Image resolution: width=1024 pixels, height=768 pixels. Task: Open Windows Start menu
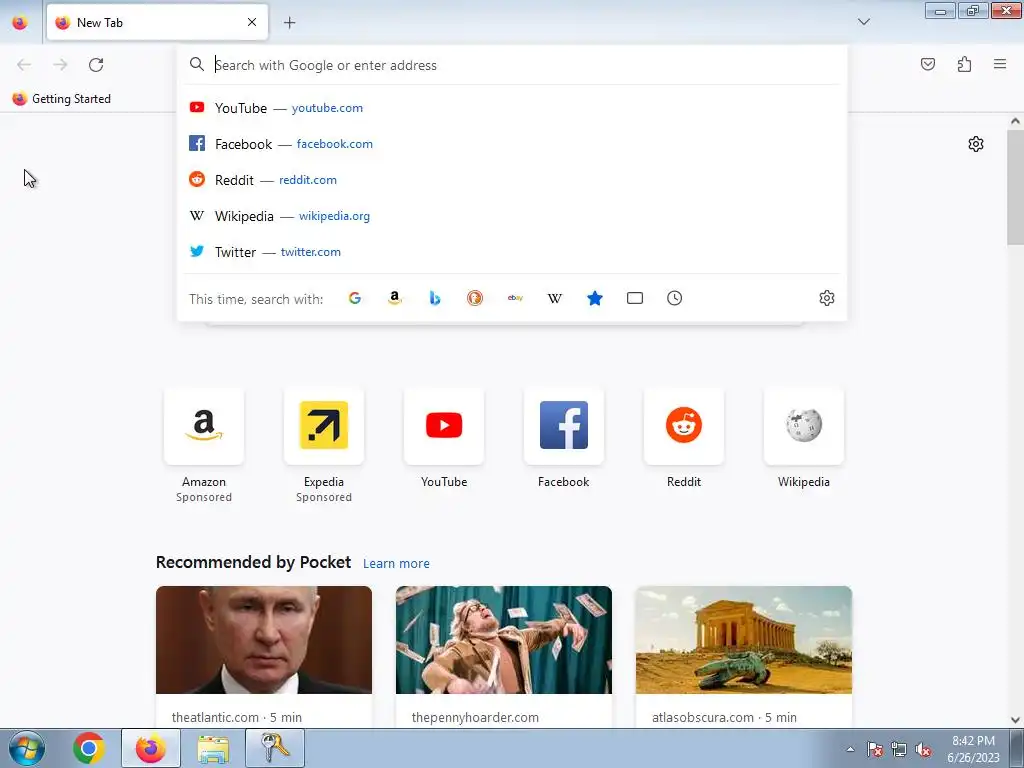[27, 748]
